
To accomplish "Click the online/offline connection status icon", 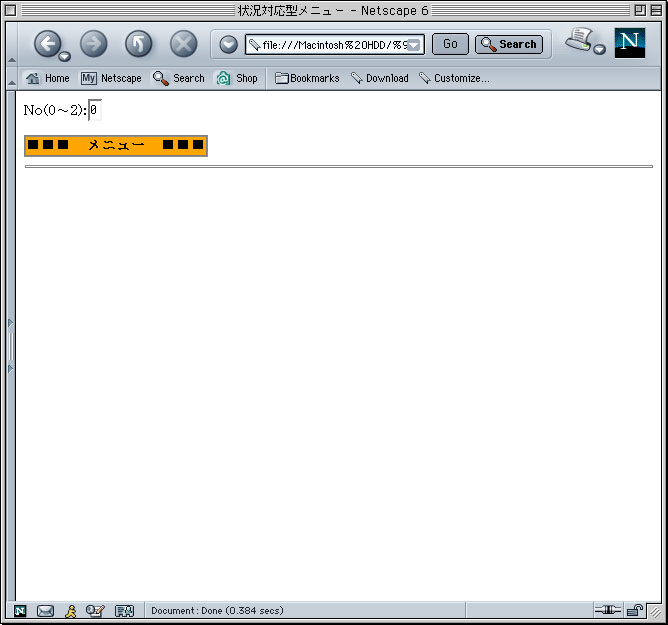I will [x=608, y=610].
